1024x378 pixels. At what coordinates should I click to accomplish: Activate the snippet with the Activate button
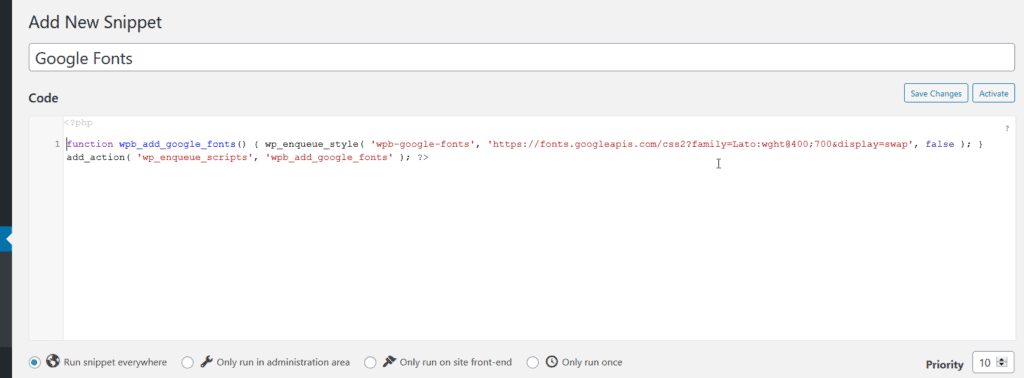993,93
